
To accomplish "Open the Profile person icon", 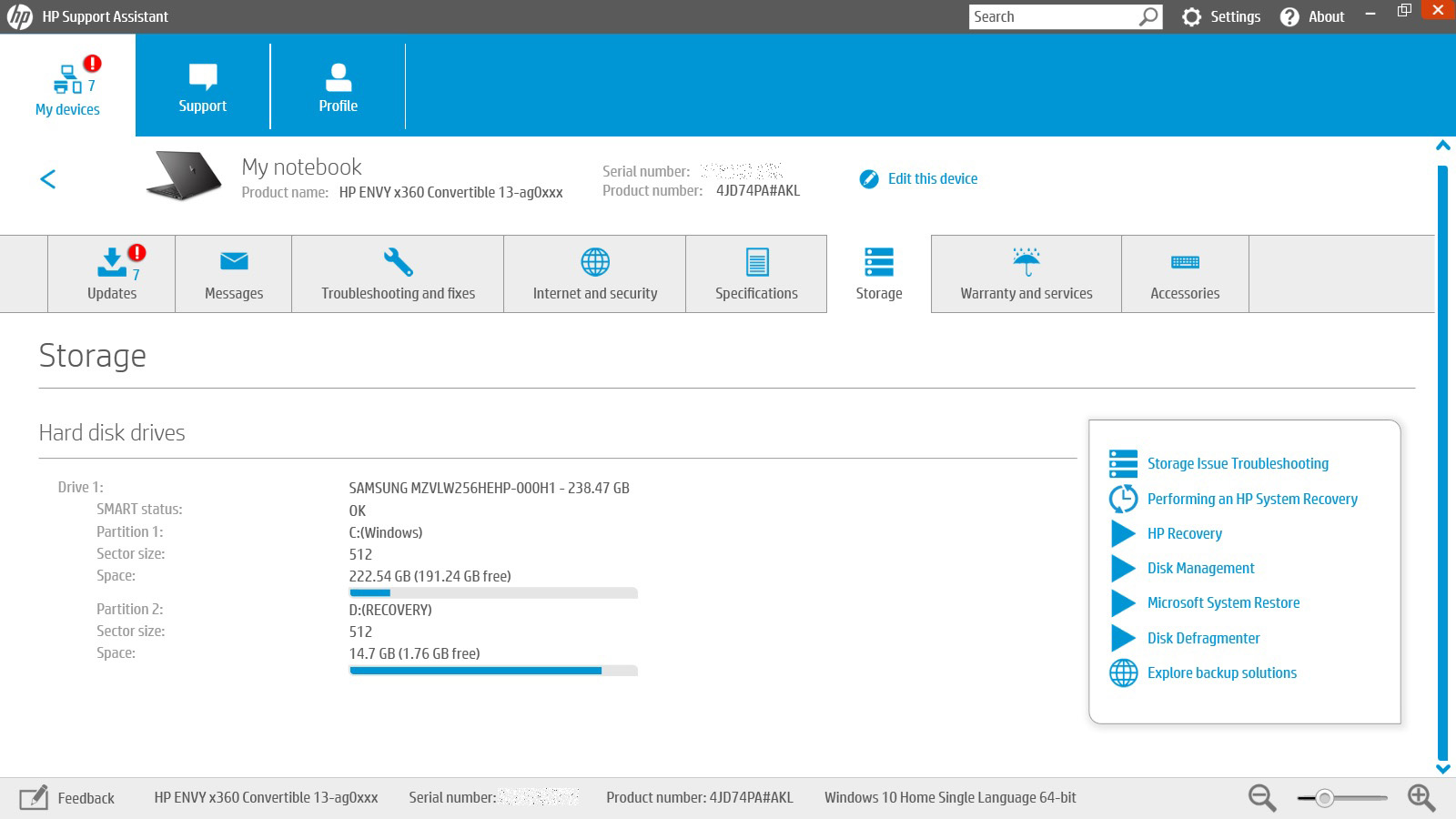I will click(338, 77).
